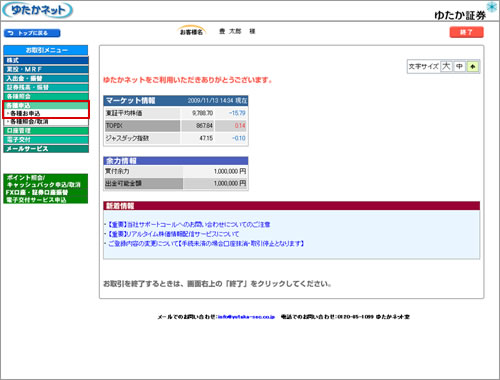The height and width of the screenshot is (380, 500).
Task: Collapse the 各種申込 menu section
Action: coord(46,105)
